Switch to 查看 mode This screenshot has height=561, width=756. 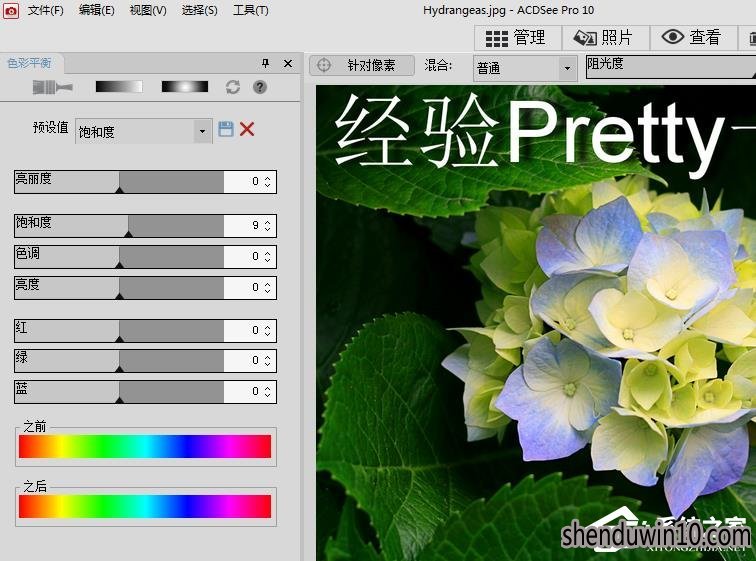693,38
